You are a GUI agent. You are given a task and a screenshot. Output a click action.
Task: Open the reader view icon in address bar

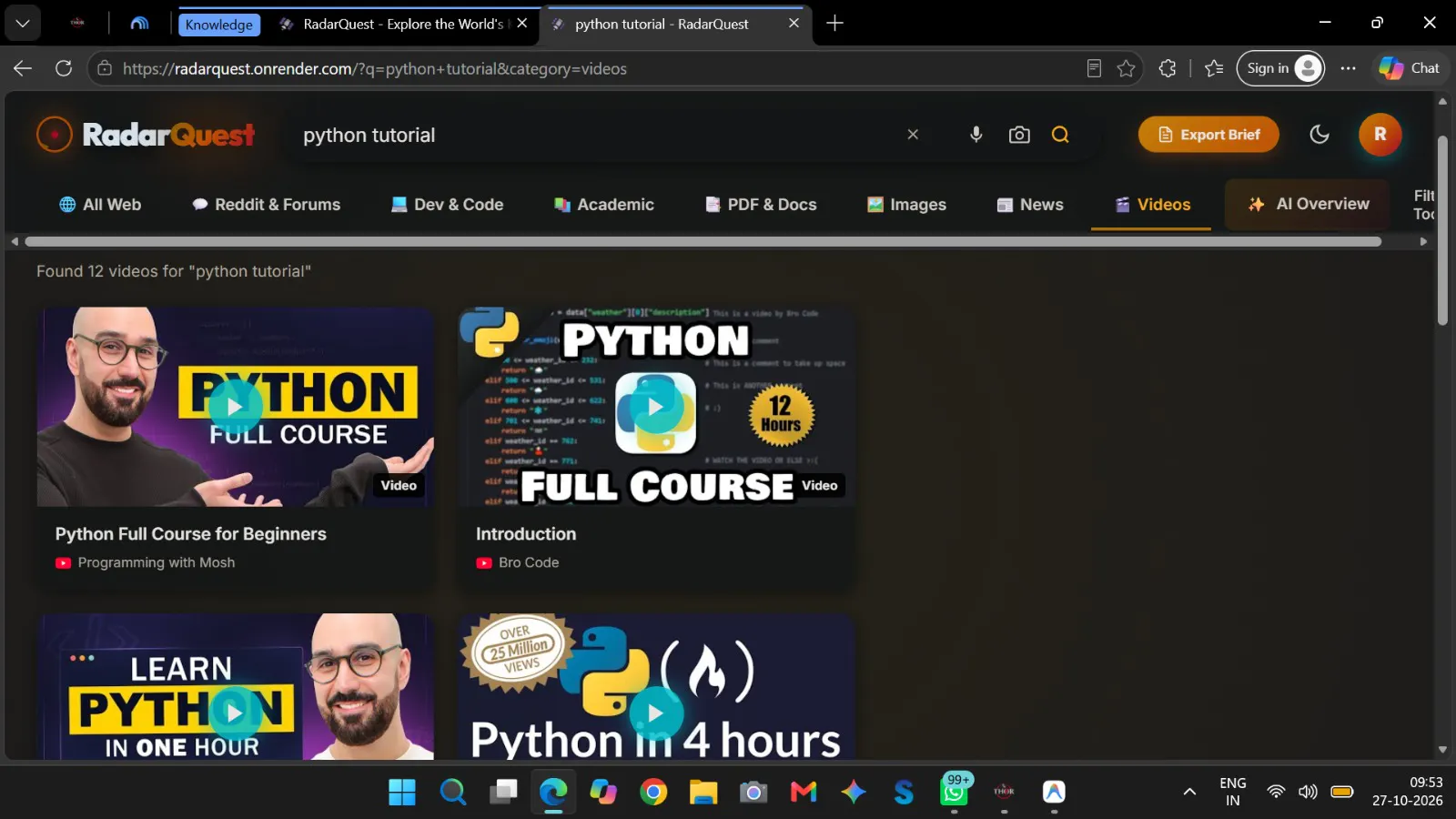pos(1094,68)
